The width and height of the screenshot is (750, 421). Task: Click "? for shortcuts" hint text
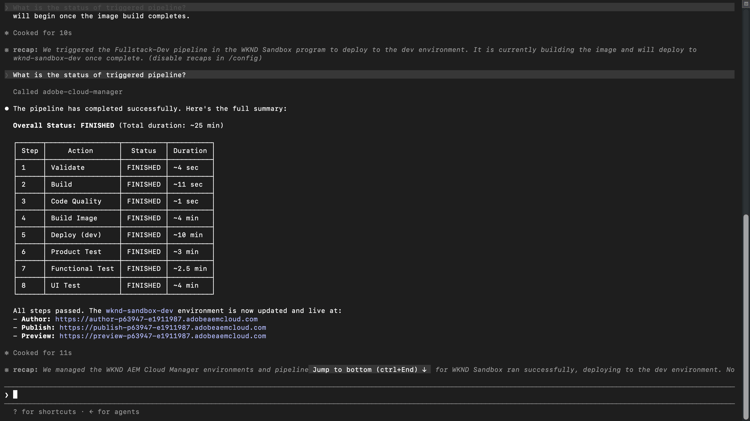pyautogui.click(x=44, y=411)
